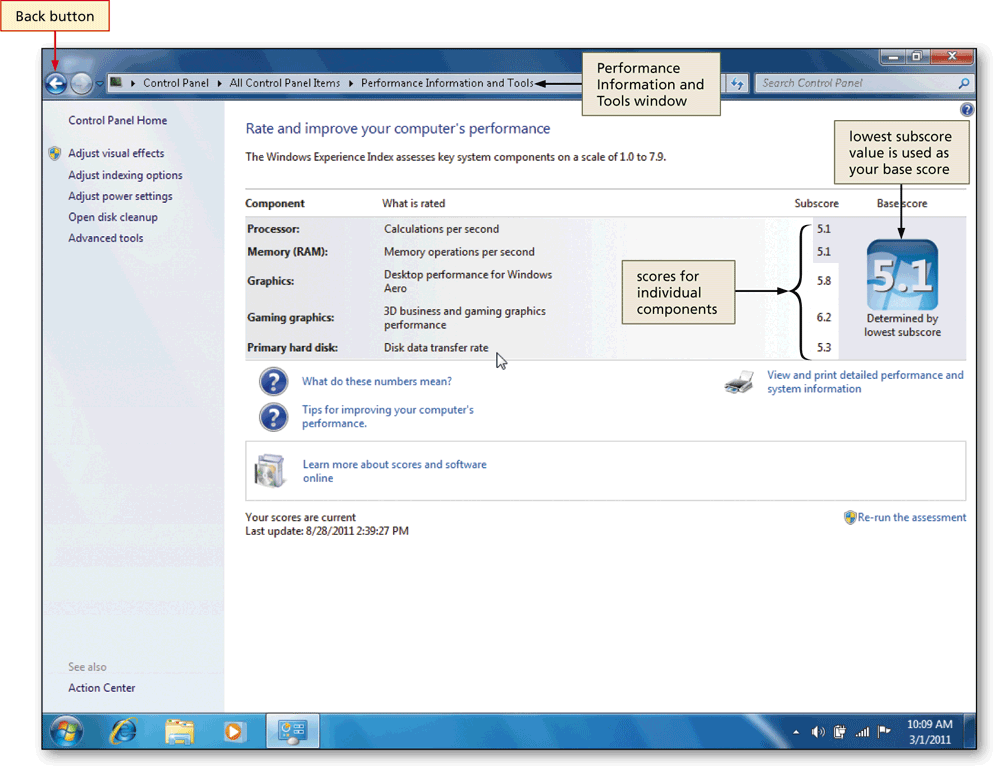This screenshot has width=995, height=768.
Task: Open the Help question mark button
Action: pyautogui.click(x=966, y=110)
